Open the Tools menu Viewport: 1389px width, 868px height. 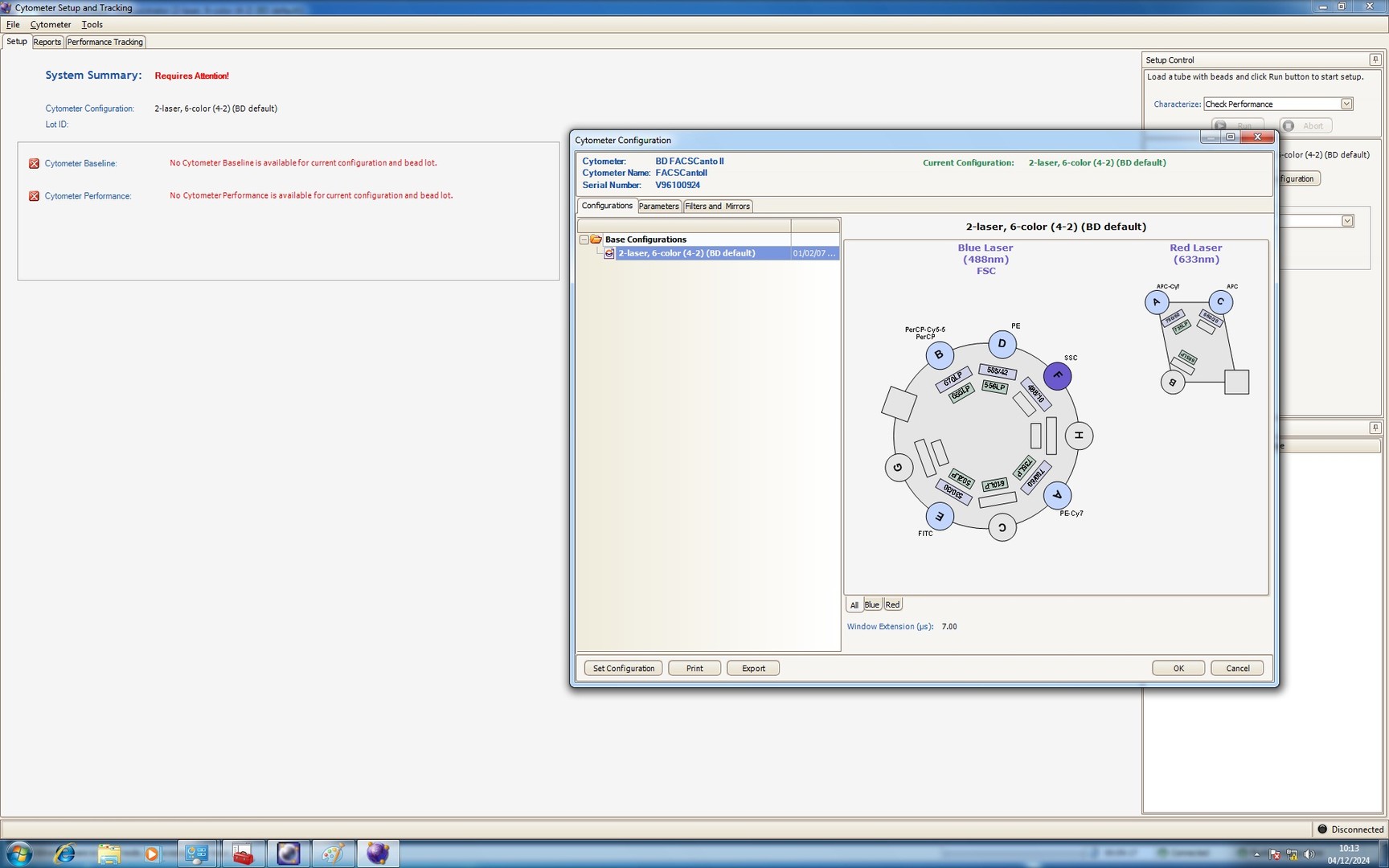coord(92,25)
